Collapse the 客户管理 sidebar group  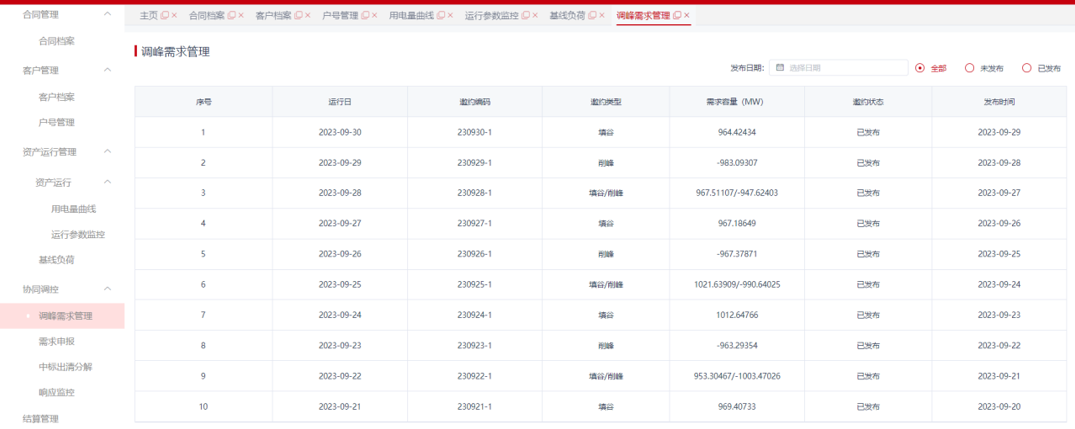107,70
